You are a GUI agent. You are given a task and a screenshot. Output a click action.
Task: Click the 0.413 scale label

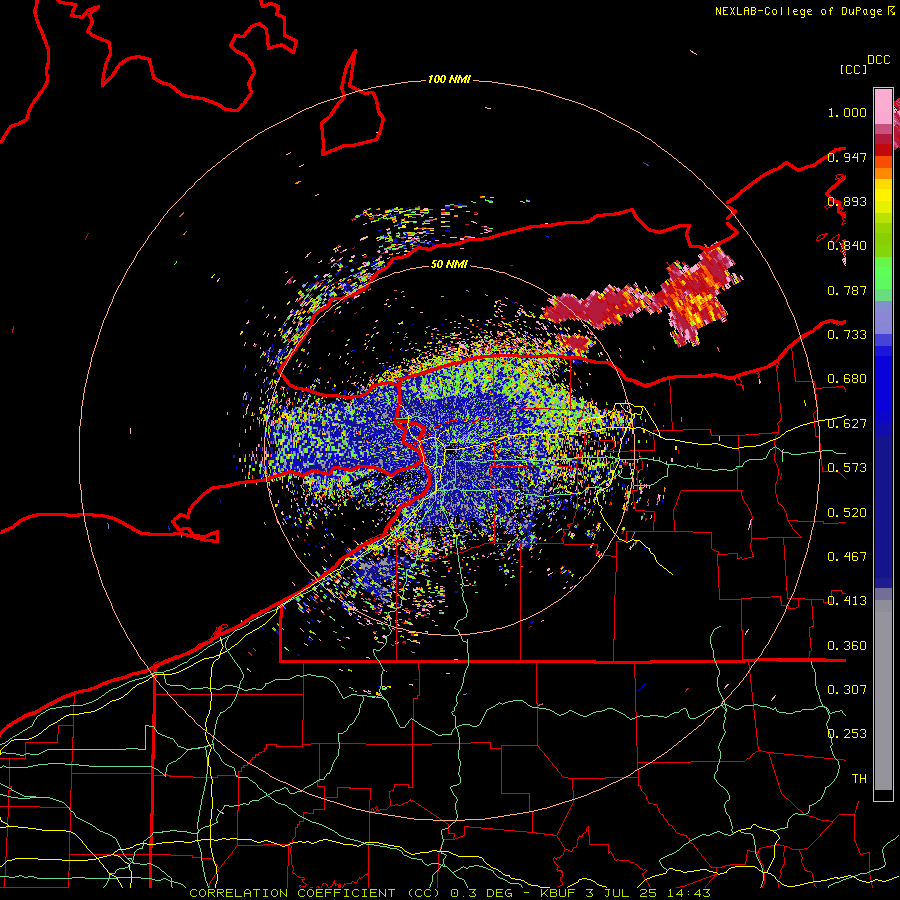847,601
